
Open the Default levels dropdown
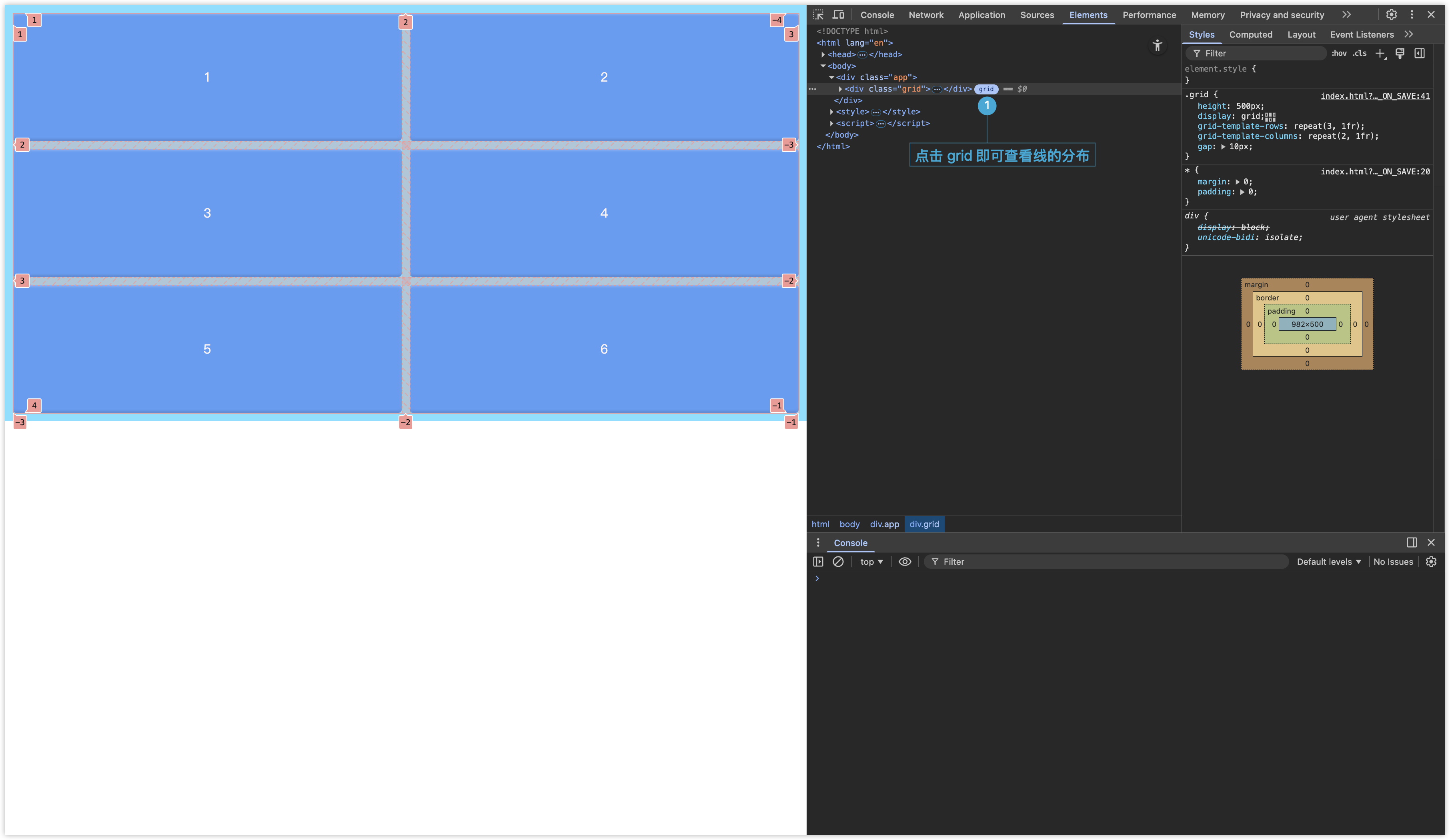(1329, 562)
